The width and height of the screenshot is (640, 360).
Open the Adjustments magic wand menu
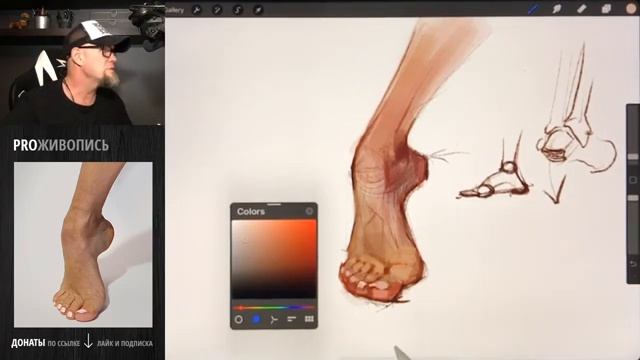[217, 10]
